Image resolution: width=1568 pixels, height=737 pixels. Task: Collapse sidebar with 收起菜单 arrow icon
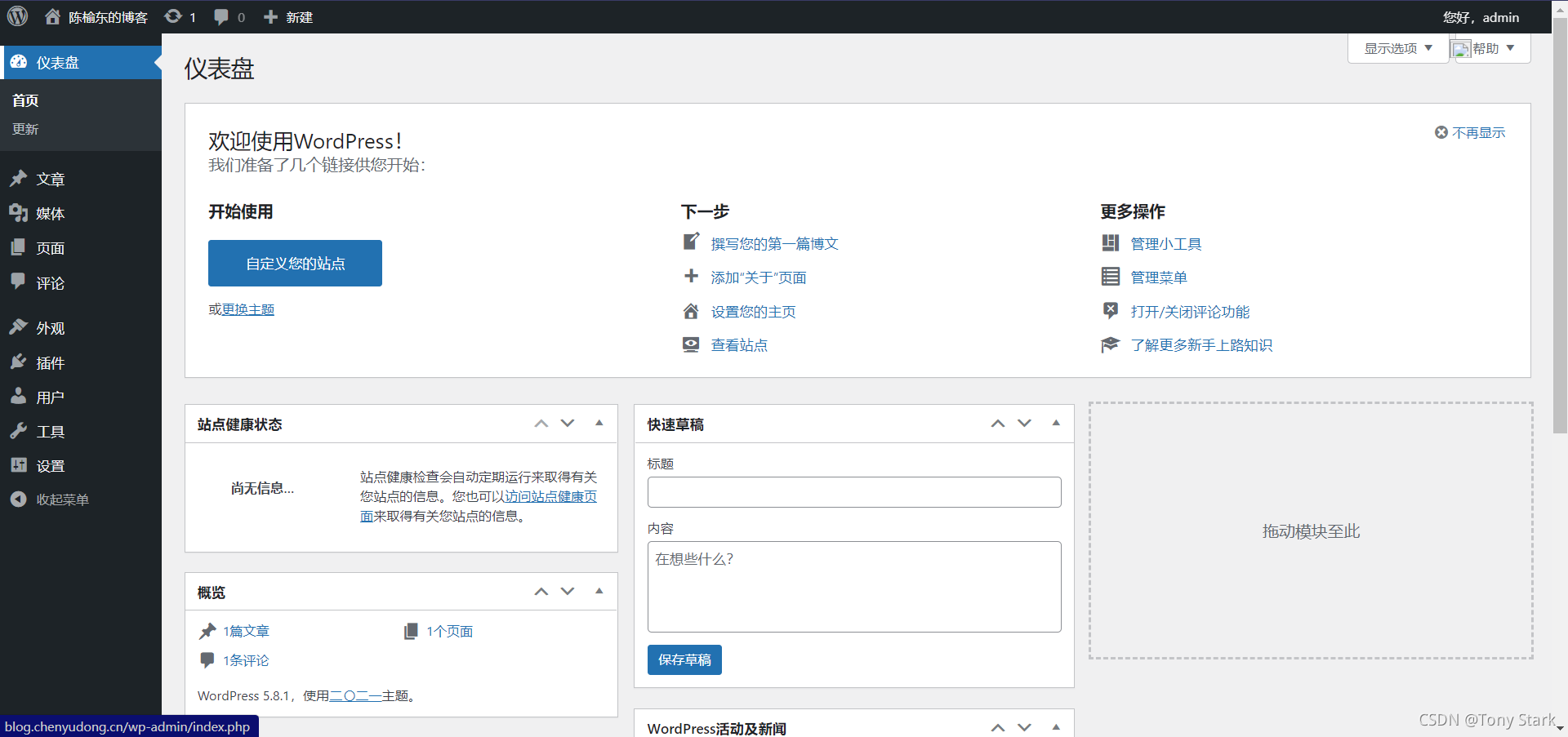(x=19, y=499)
